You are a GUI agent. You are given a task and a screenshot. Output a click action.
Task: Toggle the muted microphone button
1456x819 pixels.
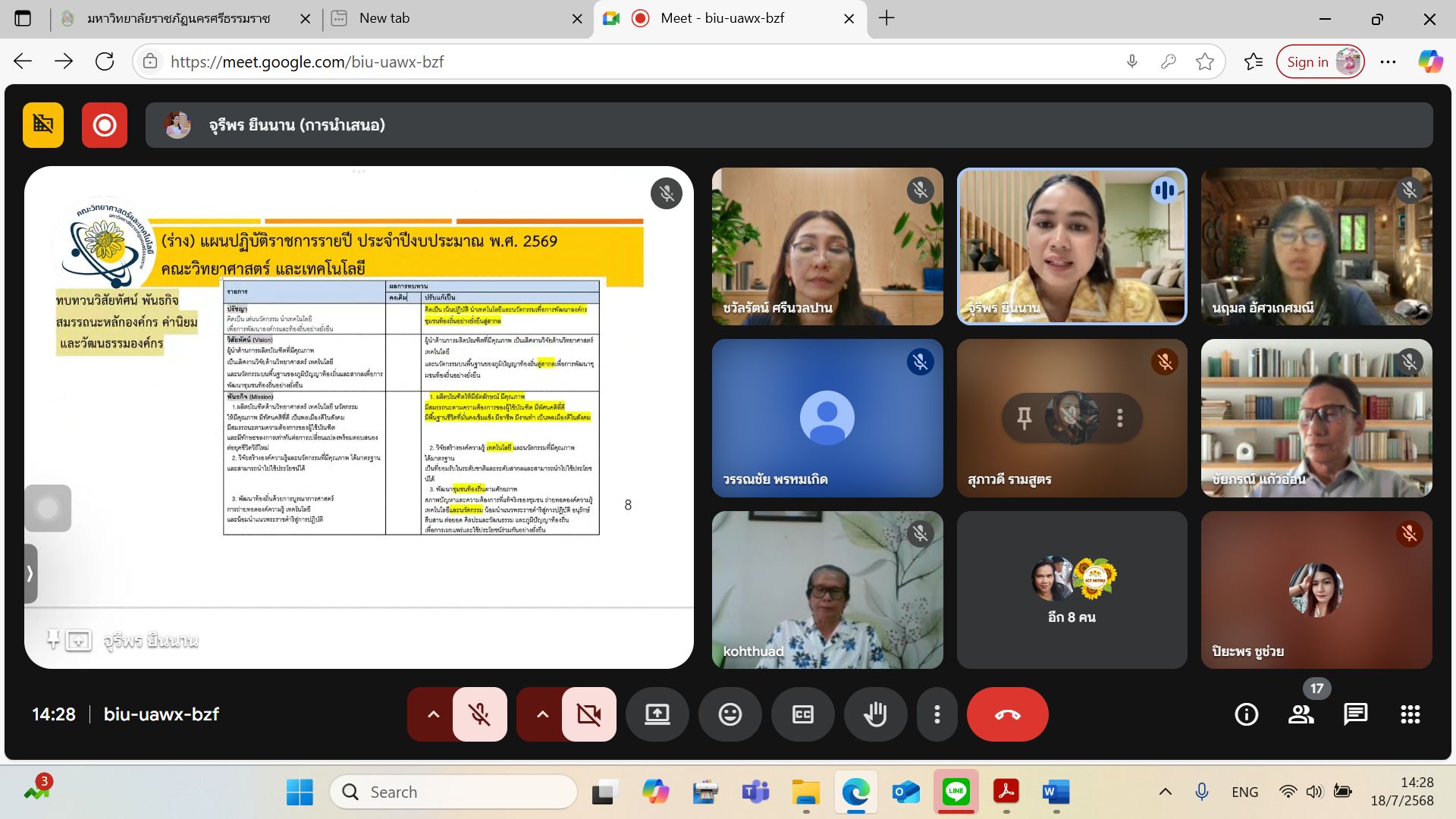[x=479, y=714]
